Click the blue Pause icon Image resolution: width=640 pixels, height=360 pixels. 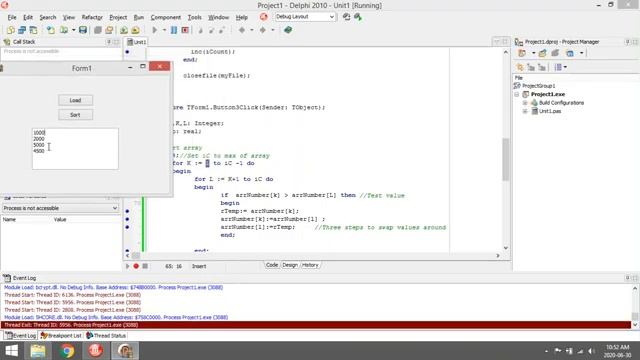174,30
